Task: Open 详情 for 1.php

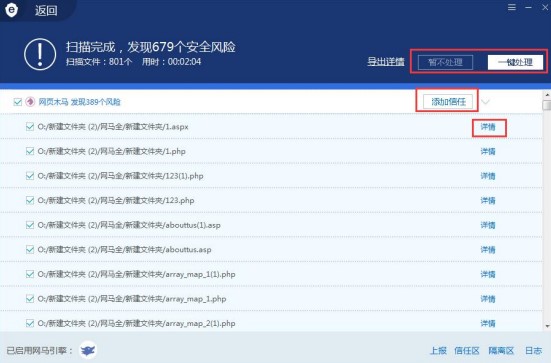Action: click(488, 151)
